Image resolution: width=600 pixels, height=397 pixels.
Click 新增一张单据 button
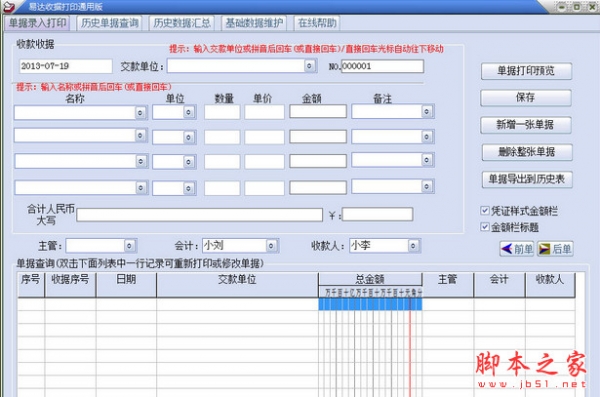526,125
